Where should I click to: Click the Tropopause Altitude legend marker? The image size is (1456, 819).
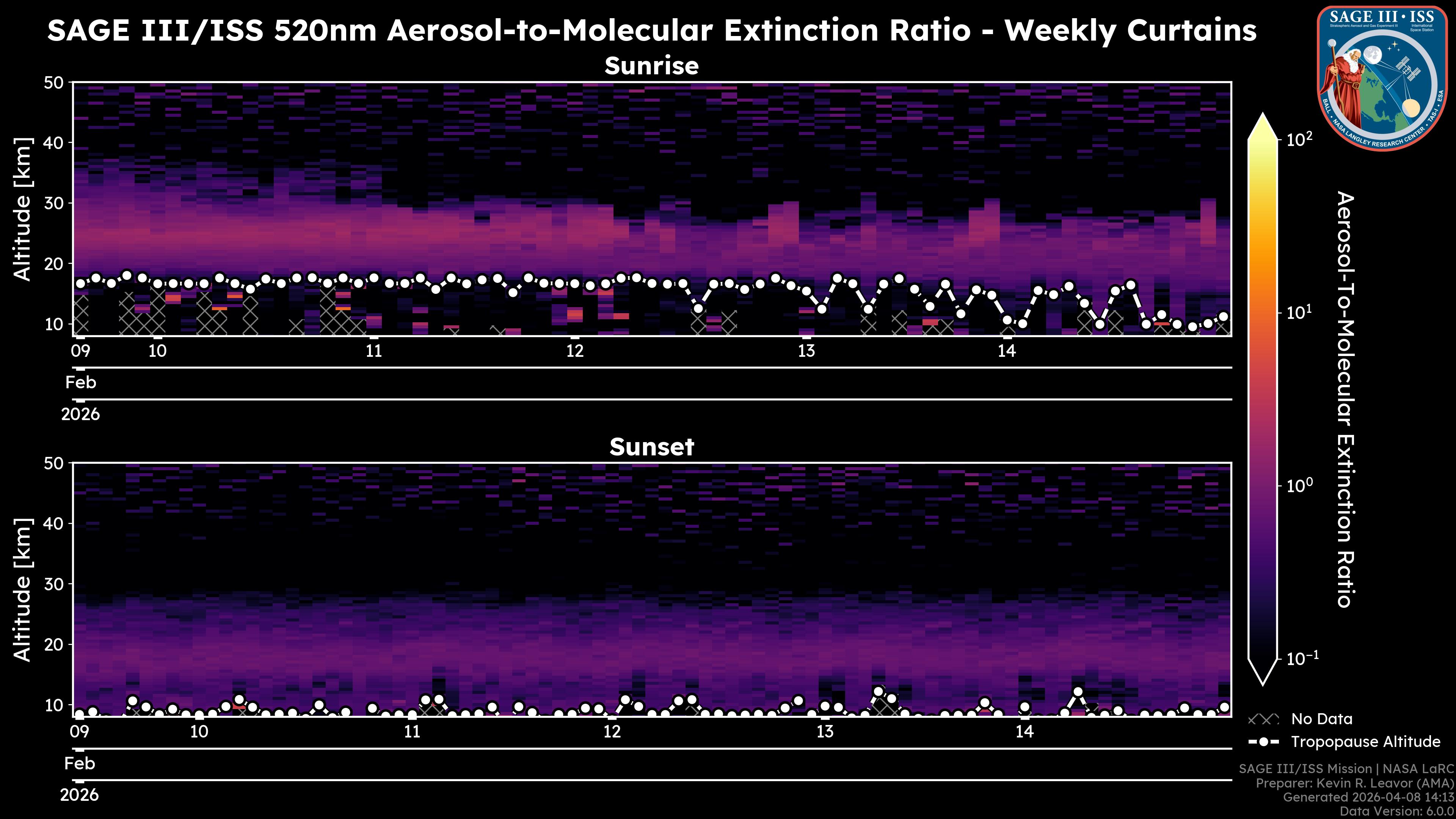click(1263, 742)
